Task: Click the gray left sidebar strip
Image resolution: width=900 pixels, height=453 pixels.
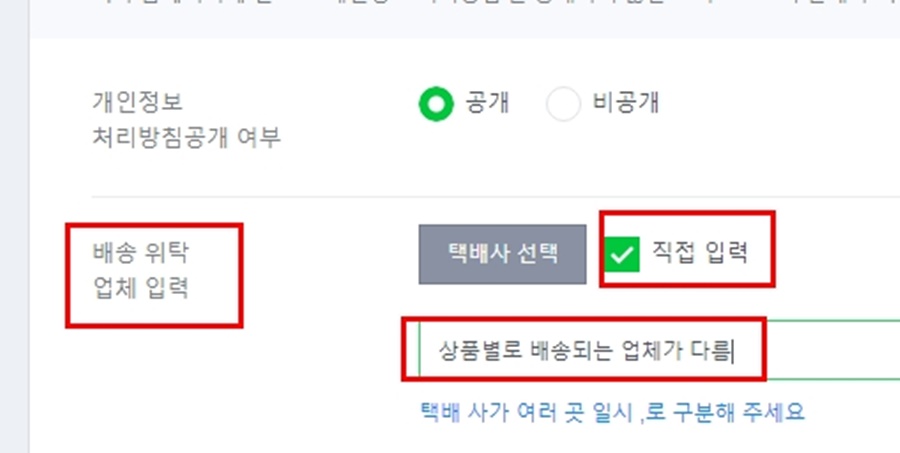Action: (14, 226)
